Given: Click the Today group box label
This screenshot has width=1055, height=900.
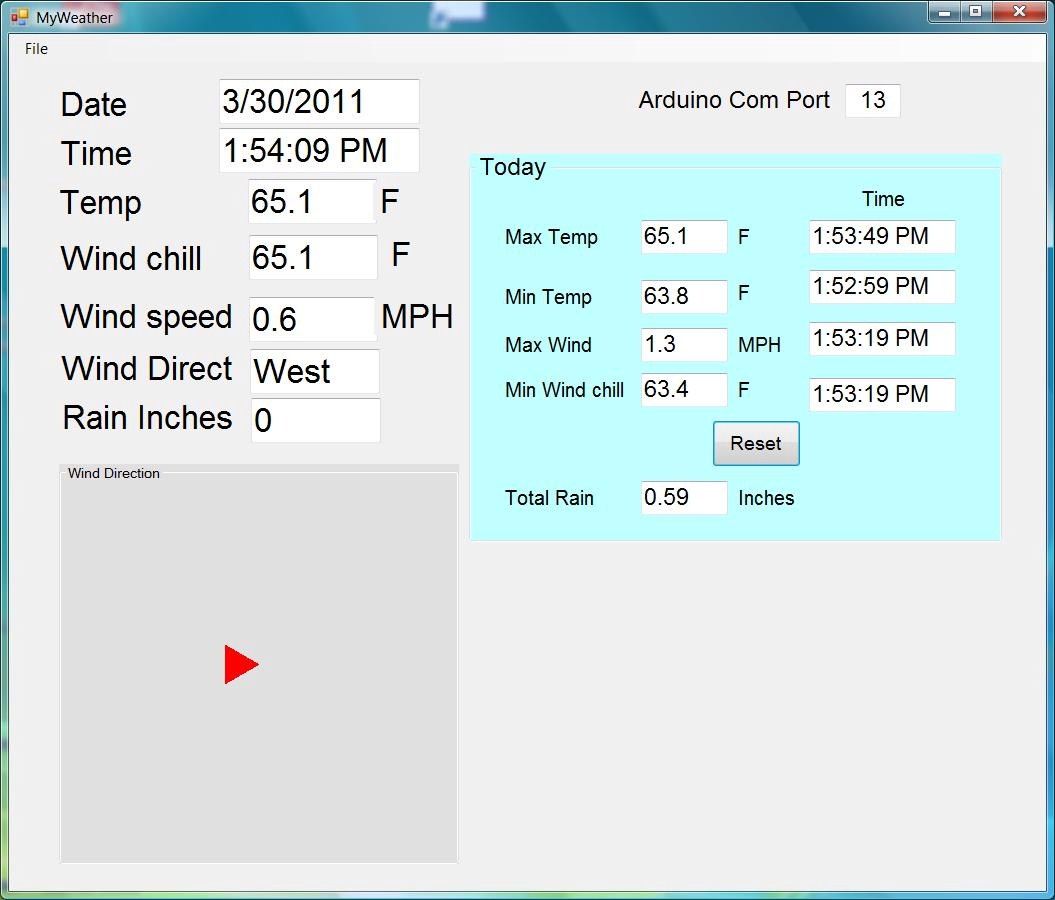Looking at the screenshot, I should (512, 167).
